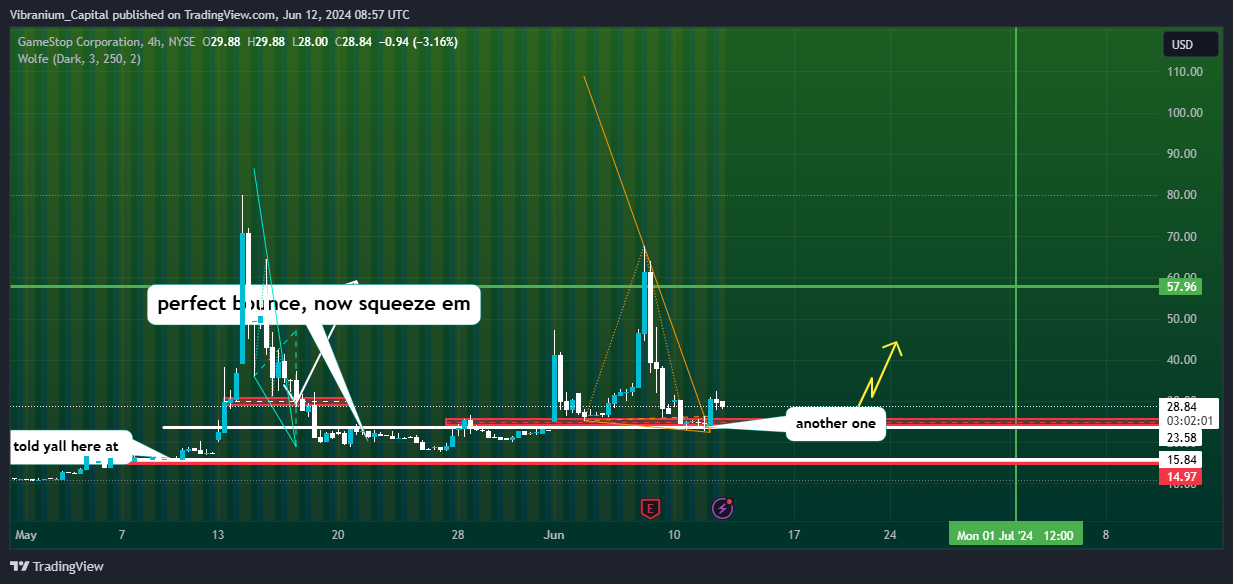1233x584 pixels.
Task: Click the 03:02:01 countdown timer label
Action: (1188, 420)
